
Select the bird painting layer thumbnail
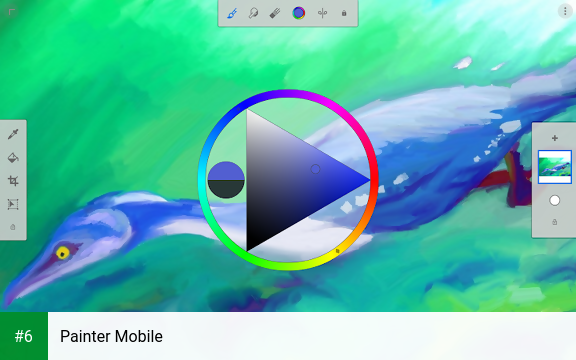tap(555, 167)
